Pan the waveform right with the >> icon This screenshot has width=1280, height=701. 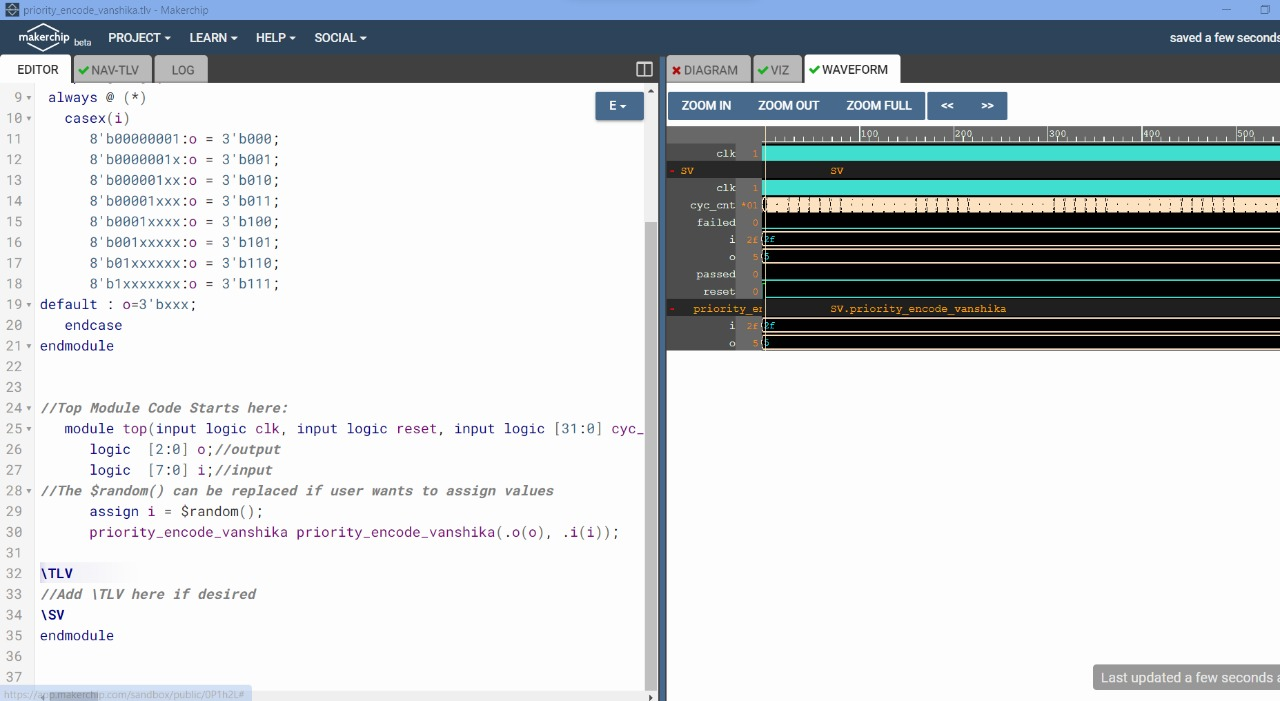pyautogui.click(x=987, y=105)
